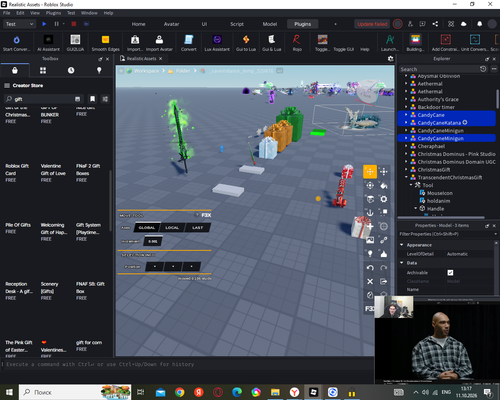Open the File menu
The width and height of the screenshot is (500, 400).
pos(6,13)
